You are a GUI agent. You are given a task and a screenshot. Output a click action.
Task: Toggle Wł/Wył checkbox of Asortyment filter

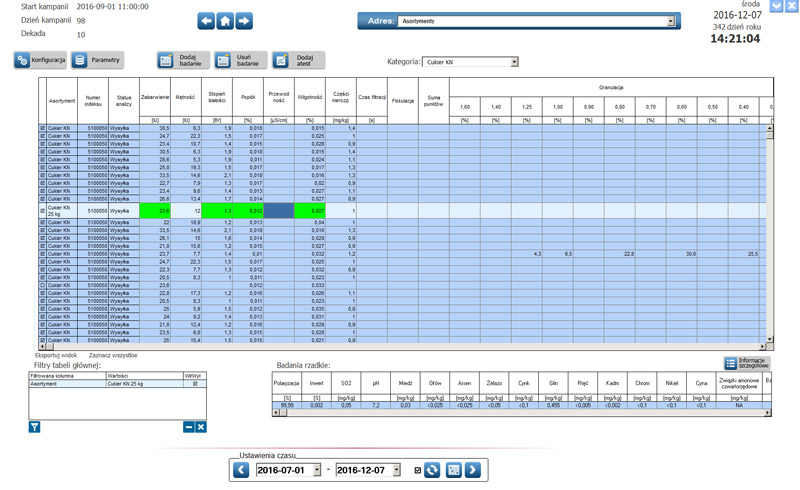pyautogui.click(x=195, y=384)
